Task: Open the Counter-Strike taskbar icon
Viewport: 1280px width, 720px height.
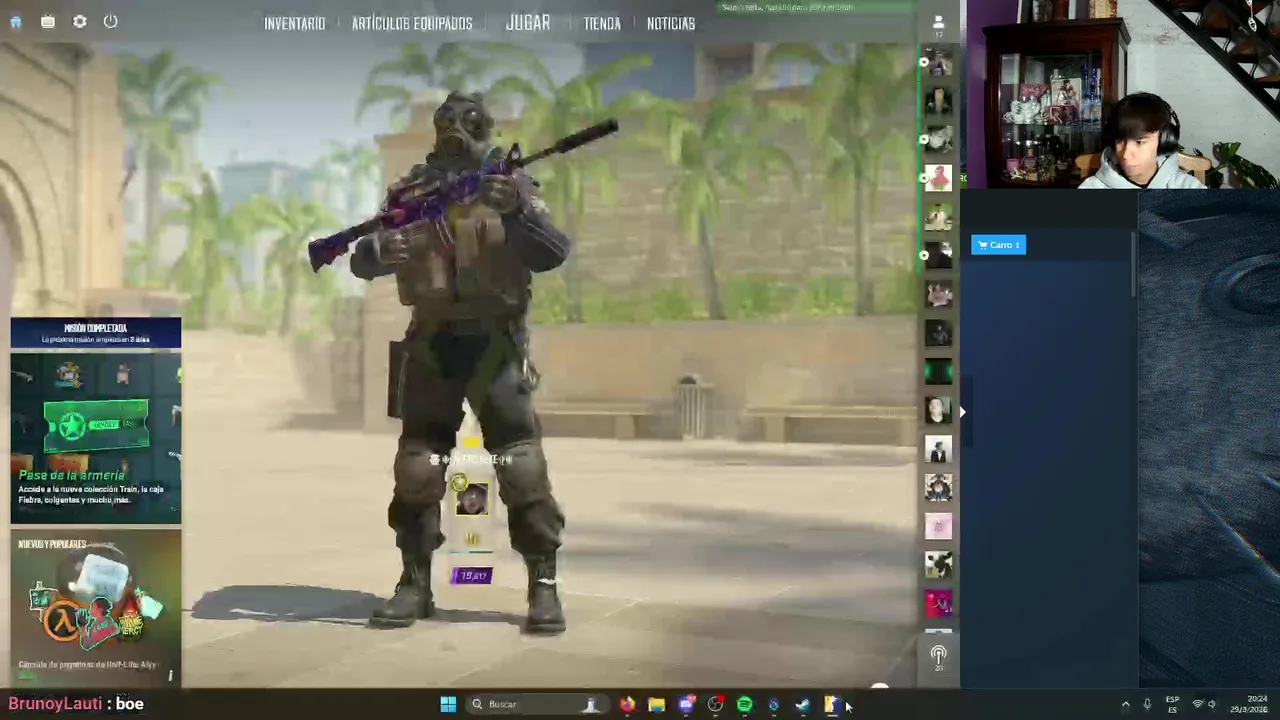Action: (831, 705)
